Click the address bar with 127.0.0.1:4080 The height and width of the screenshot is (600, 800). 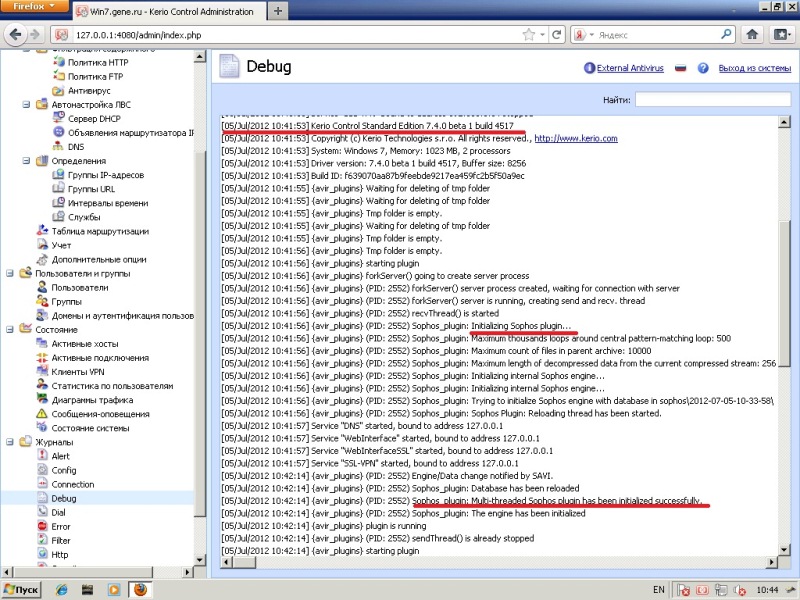tap(296, 35)
